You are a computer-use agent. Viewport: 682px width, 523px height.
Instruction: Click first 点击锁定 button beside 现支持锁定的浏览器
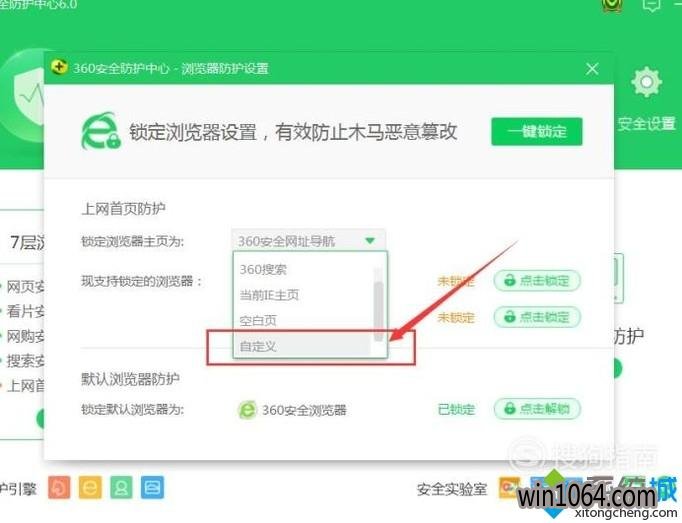(538, 281)
